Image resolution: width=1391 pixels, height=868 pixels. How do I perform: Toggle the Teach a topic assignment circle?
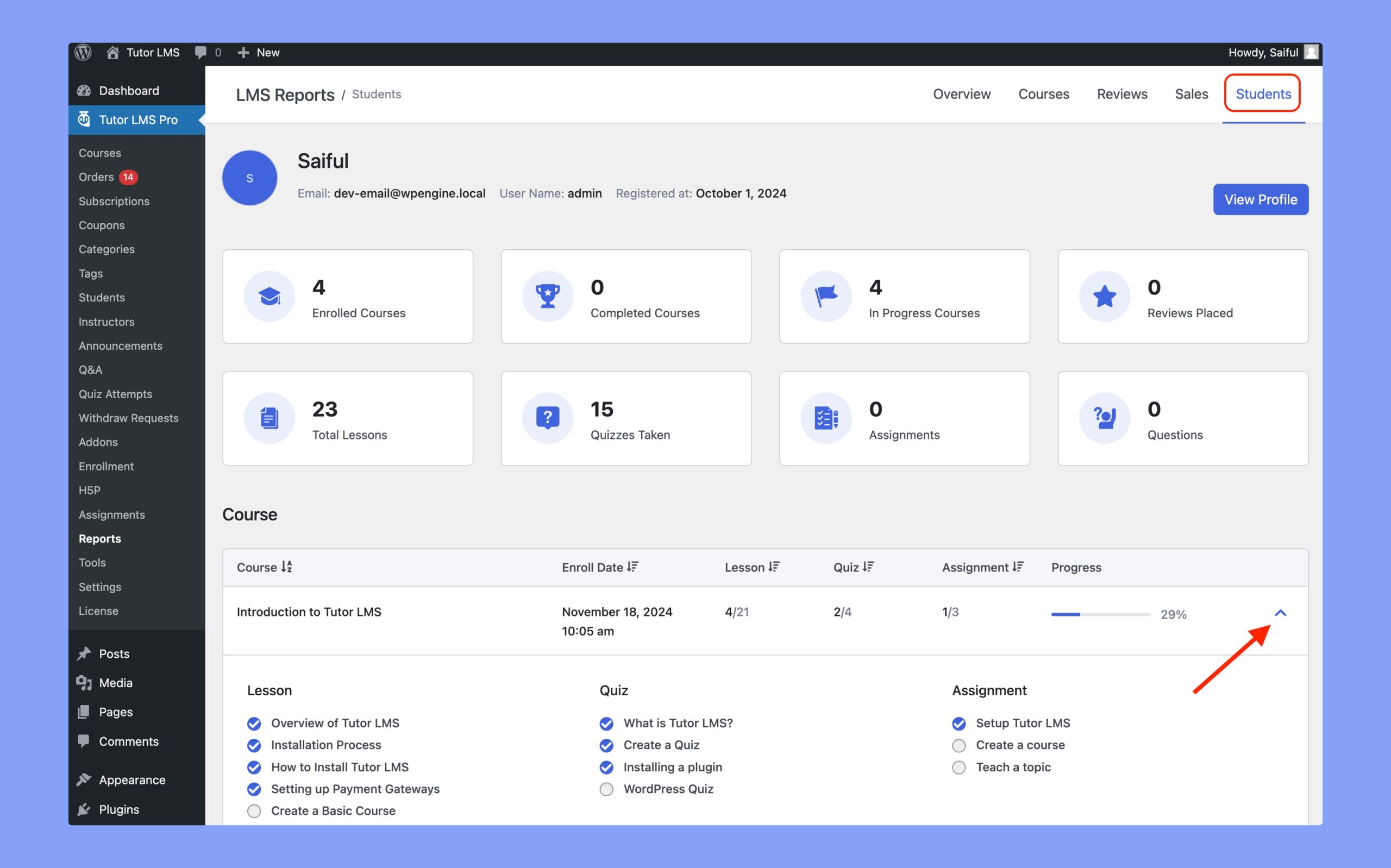(958, 768)
